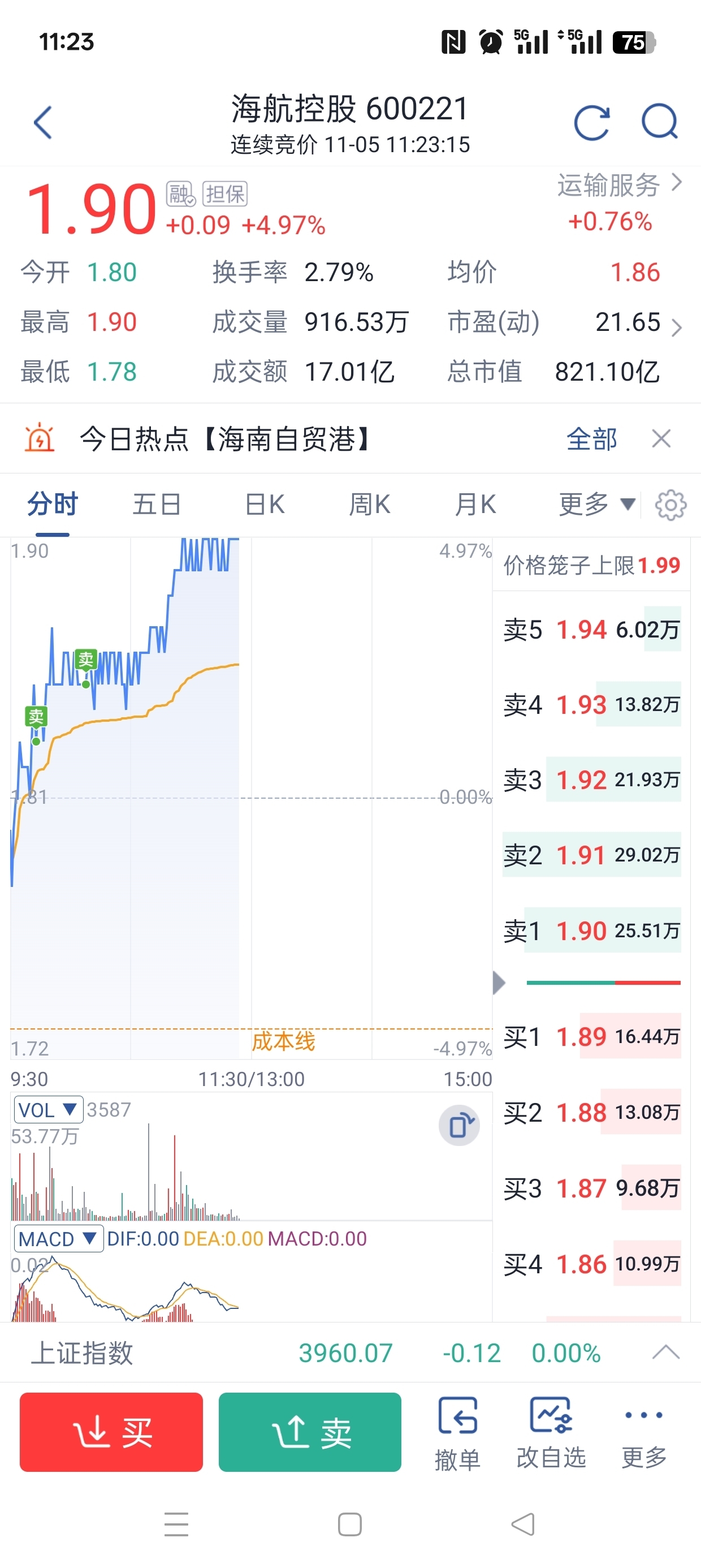Open the VOL indicator dropdown
The width and height of the screenshot is (701, 1568).
[x=49, y=1110]
